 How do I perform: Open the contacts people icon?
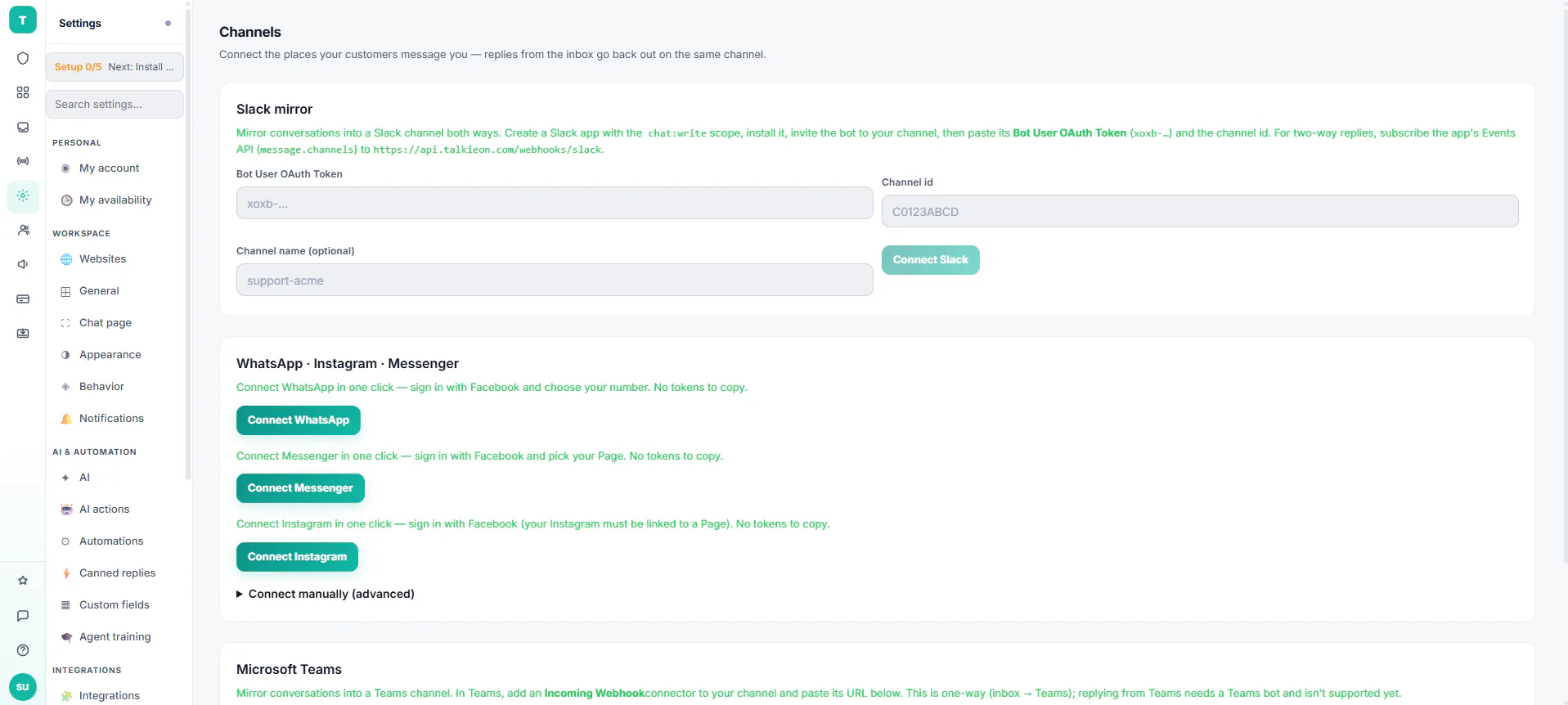[23, 230]
